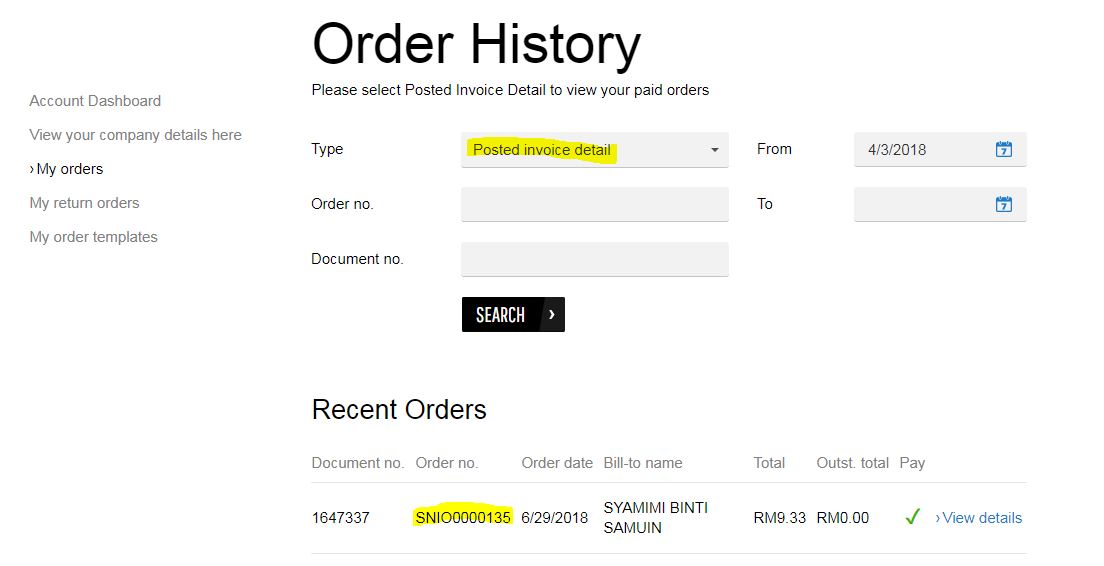The width and height of the screenshot is (1104, 566).
Task: Click order number SNIO0000135
Action: point(463,518)
